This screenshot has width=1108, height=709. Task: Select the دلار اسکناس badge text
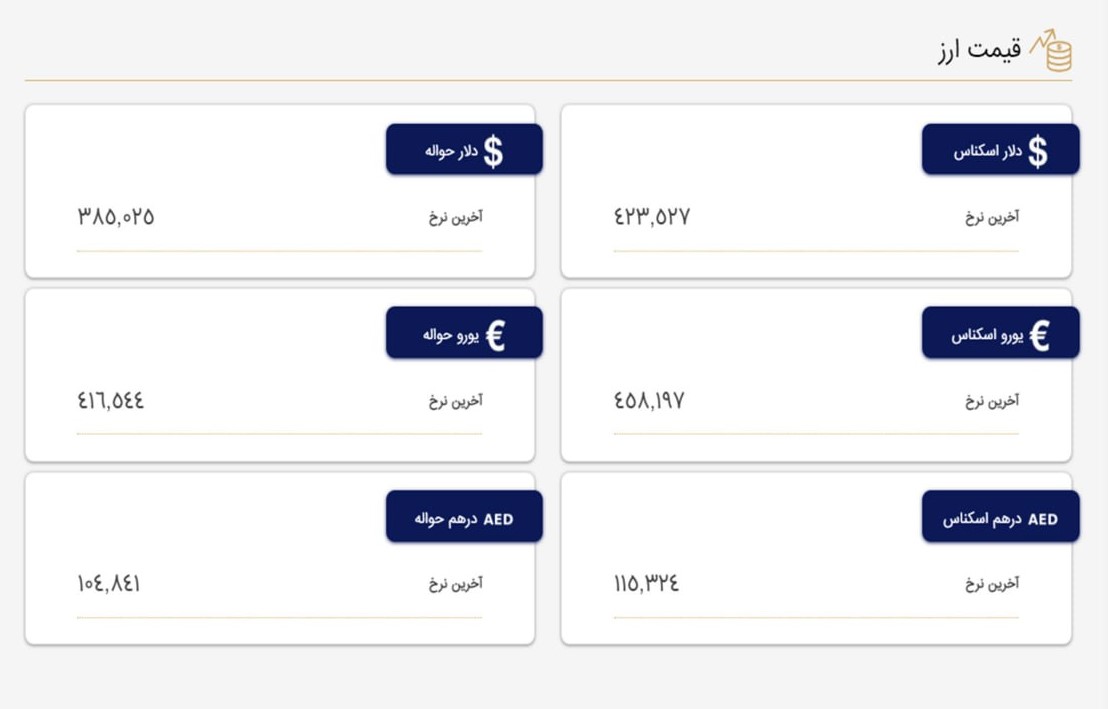point(987,151)
